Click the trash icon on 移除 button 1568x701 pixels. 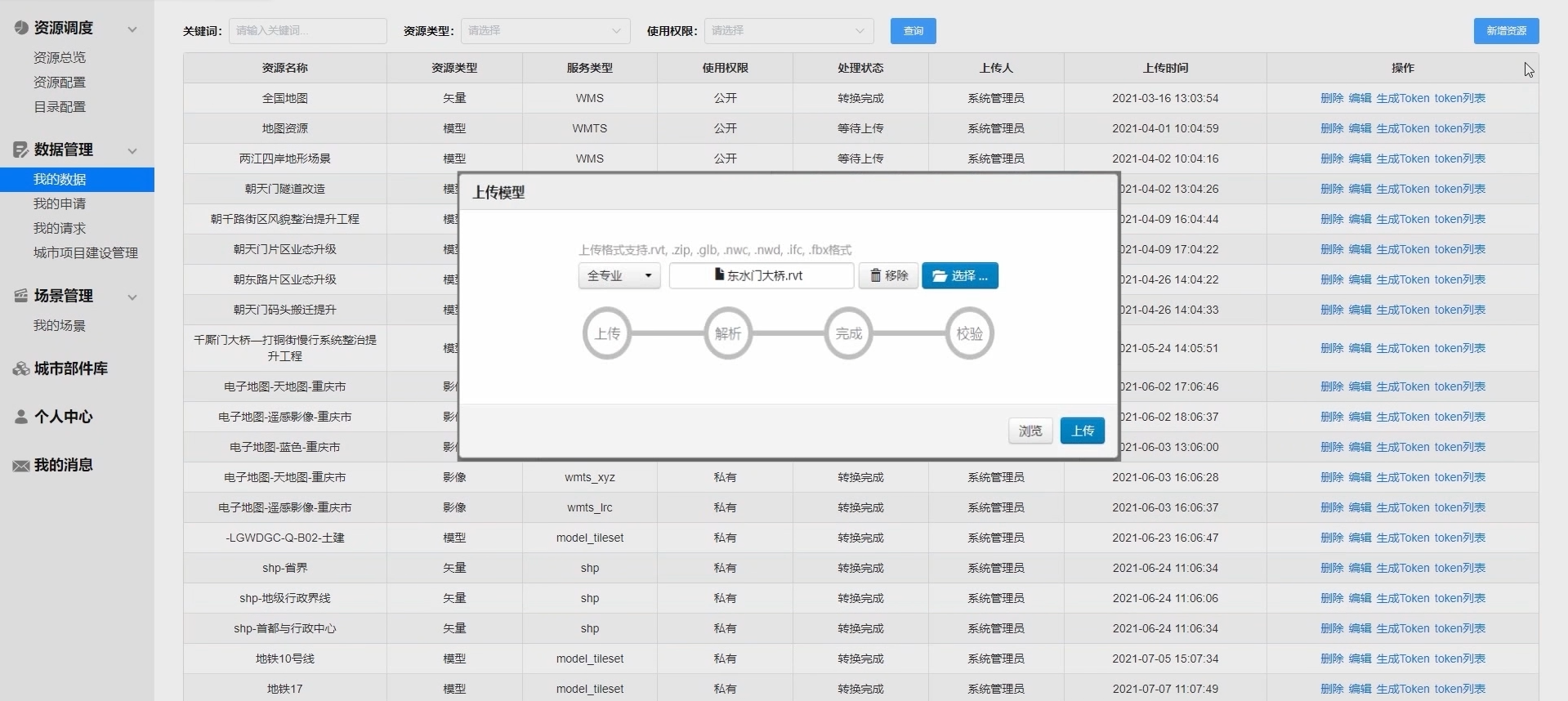click(875, 275)
